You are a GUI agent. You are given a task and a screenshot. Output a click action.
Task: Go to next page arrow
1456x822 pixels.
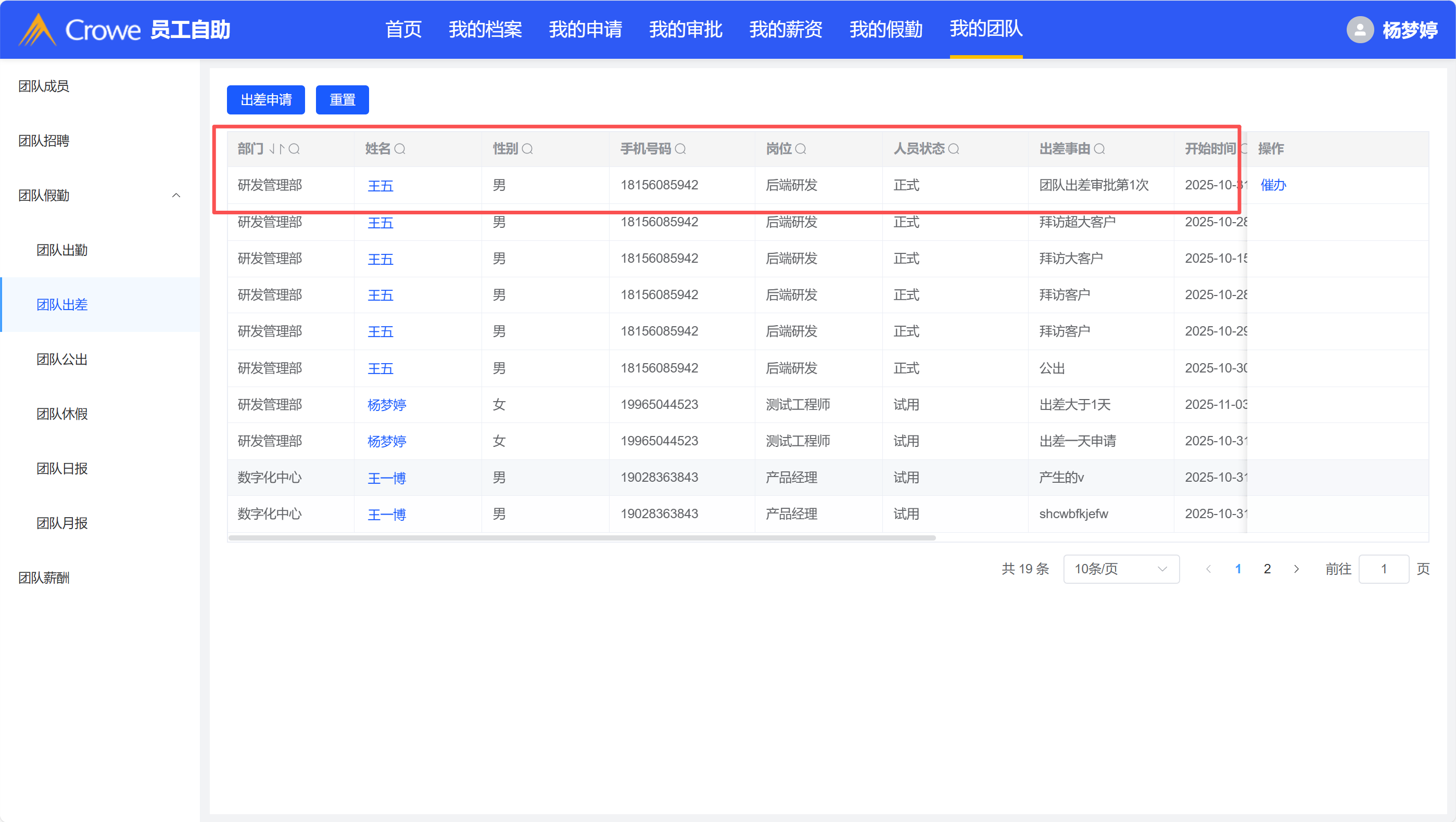[1296, 569]
